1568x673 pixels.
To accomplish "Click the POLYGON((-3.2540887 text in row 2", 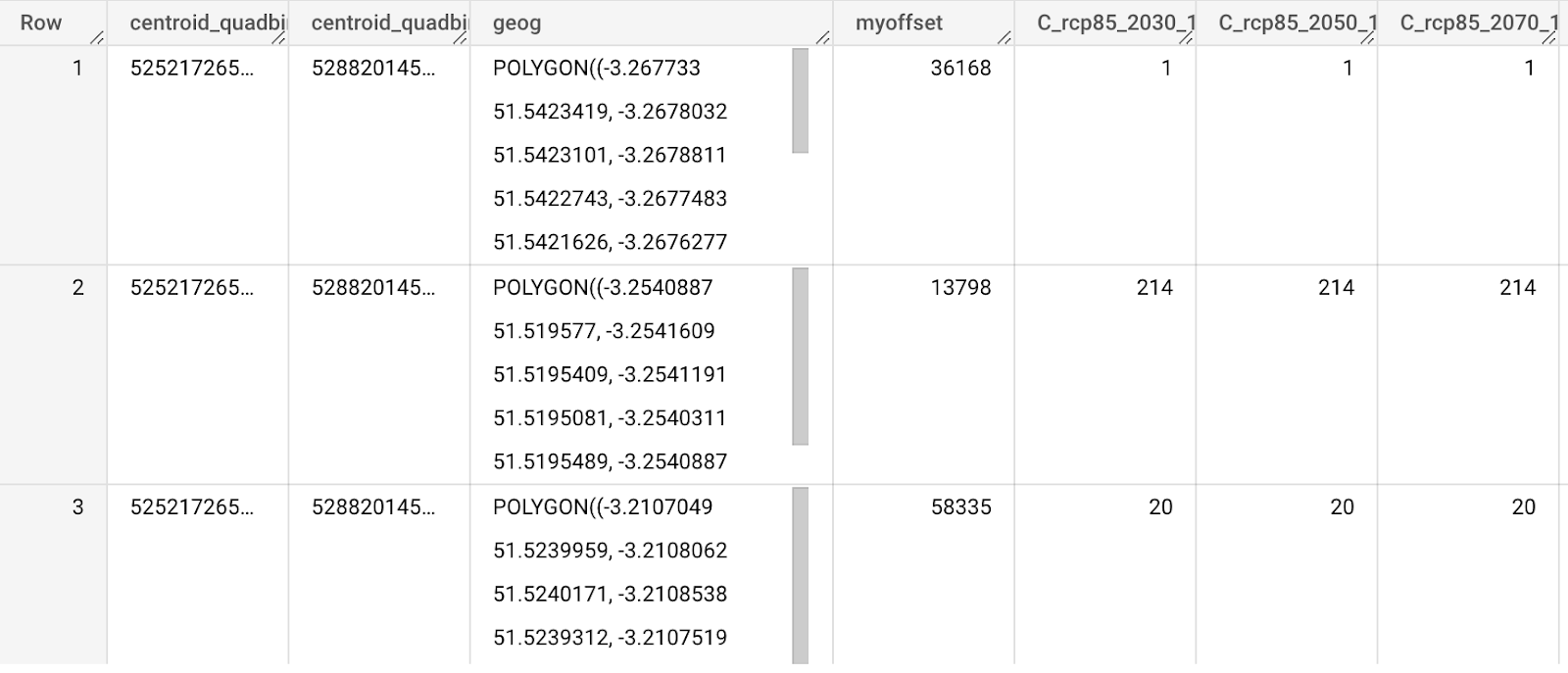I will (603, 287).
